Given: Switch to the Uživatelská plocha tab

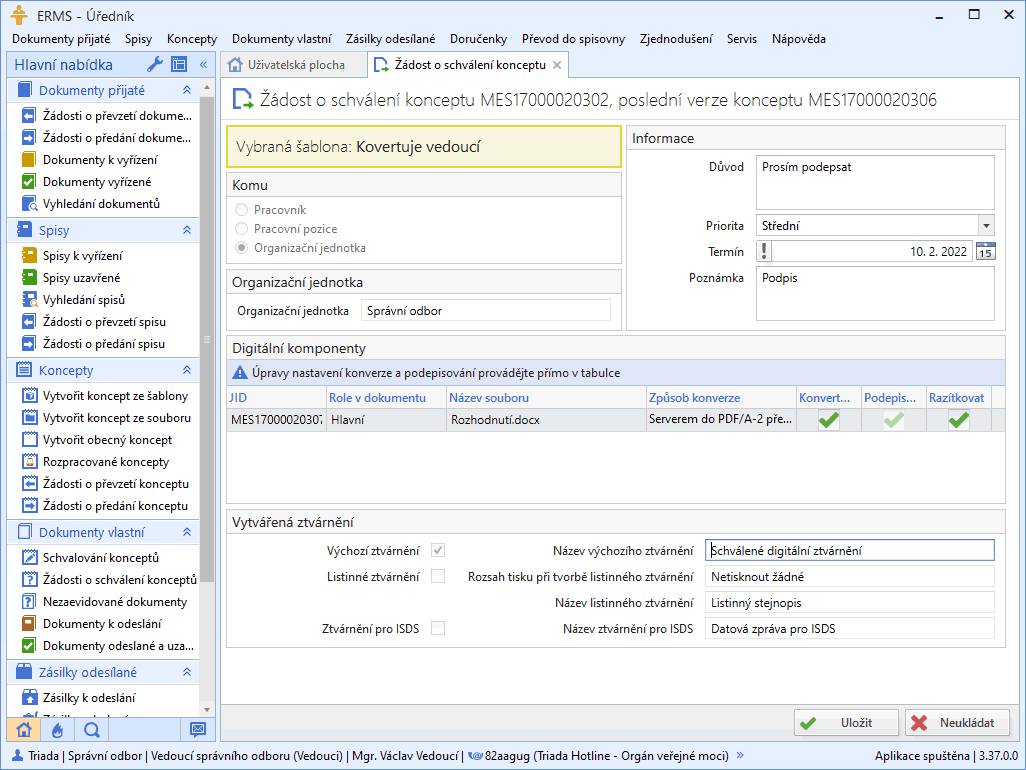Looking at the screenshot, I should click(286, 65).
